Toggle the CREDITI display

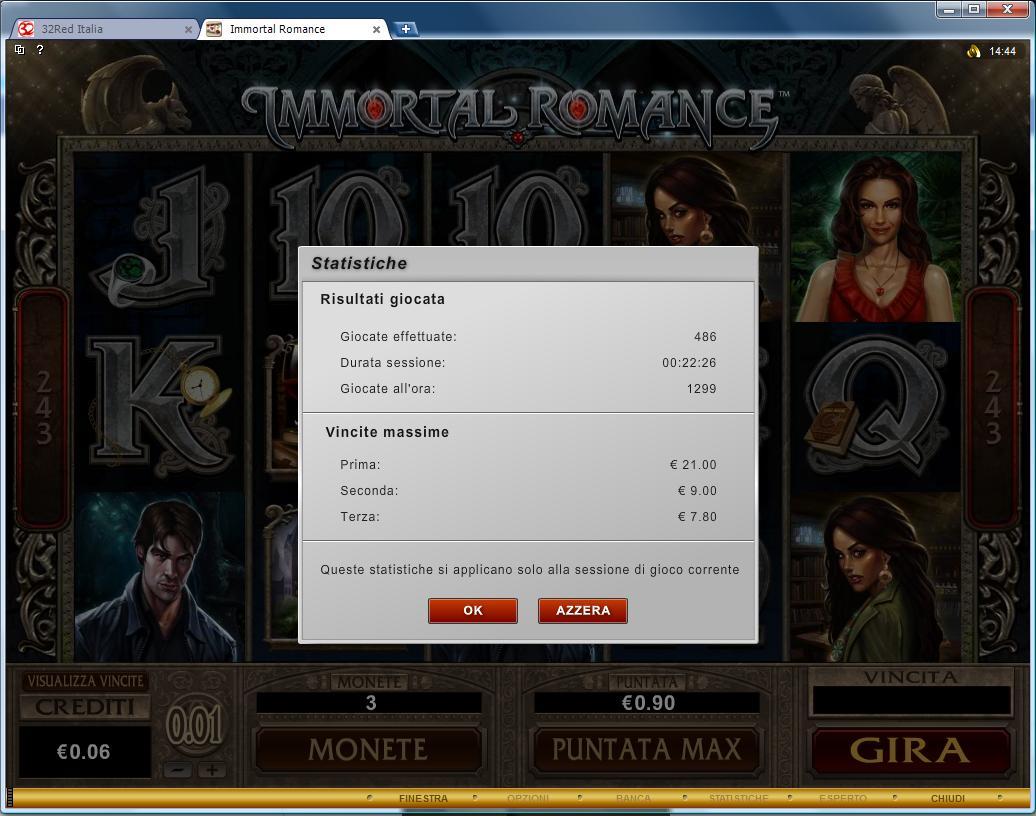pyautogui.click(x=85, y=707)
